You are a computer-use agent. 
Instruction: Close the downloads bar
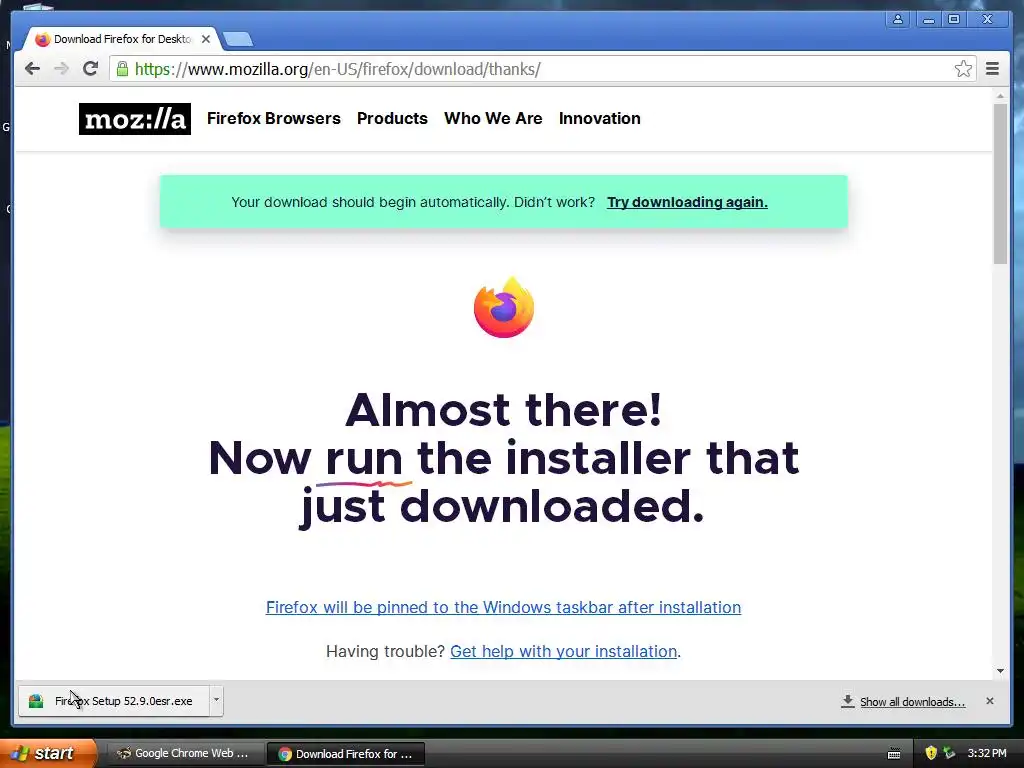(x=989, y=701)
